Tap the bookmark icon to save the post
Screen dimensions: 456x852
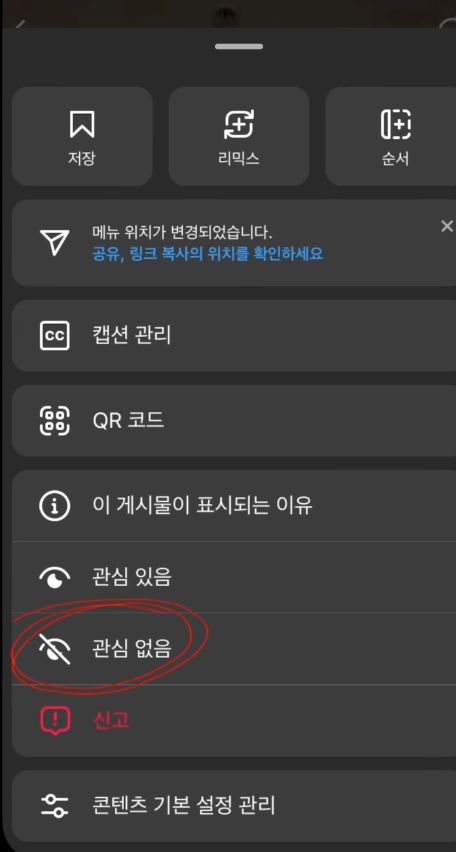(82, 124)
